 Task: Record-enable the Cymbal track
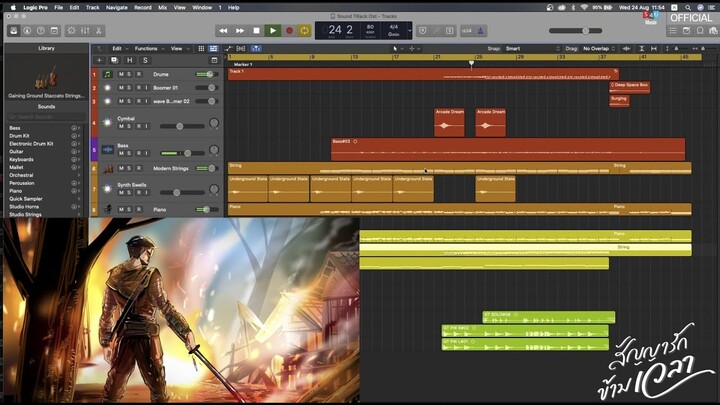139,126
